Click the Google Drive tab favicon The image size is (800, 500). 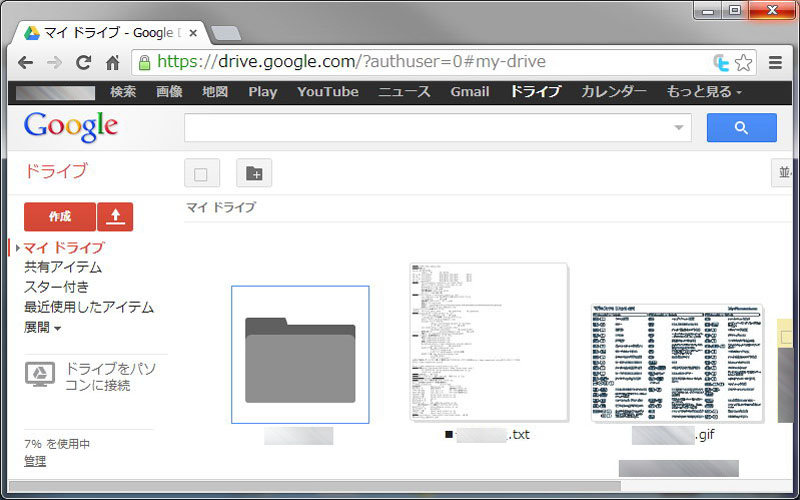tap(32, 33)
